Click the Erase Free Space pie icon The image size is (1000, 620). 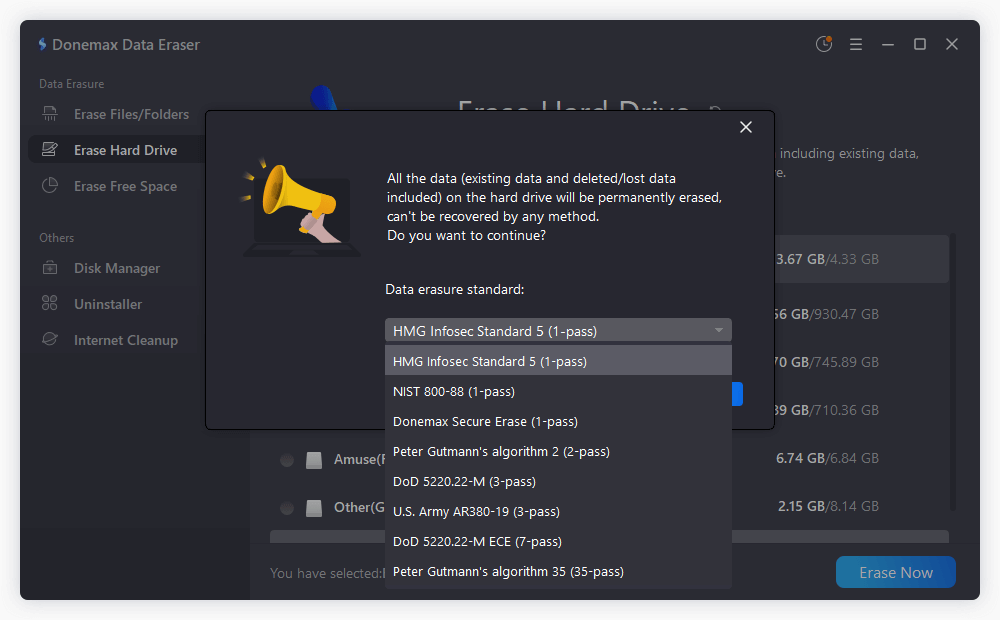pos(50,186)
